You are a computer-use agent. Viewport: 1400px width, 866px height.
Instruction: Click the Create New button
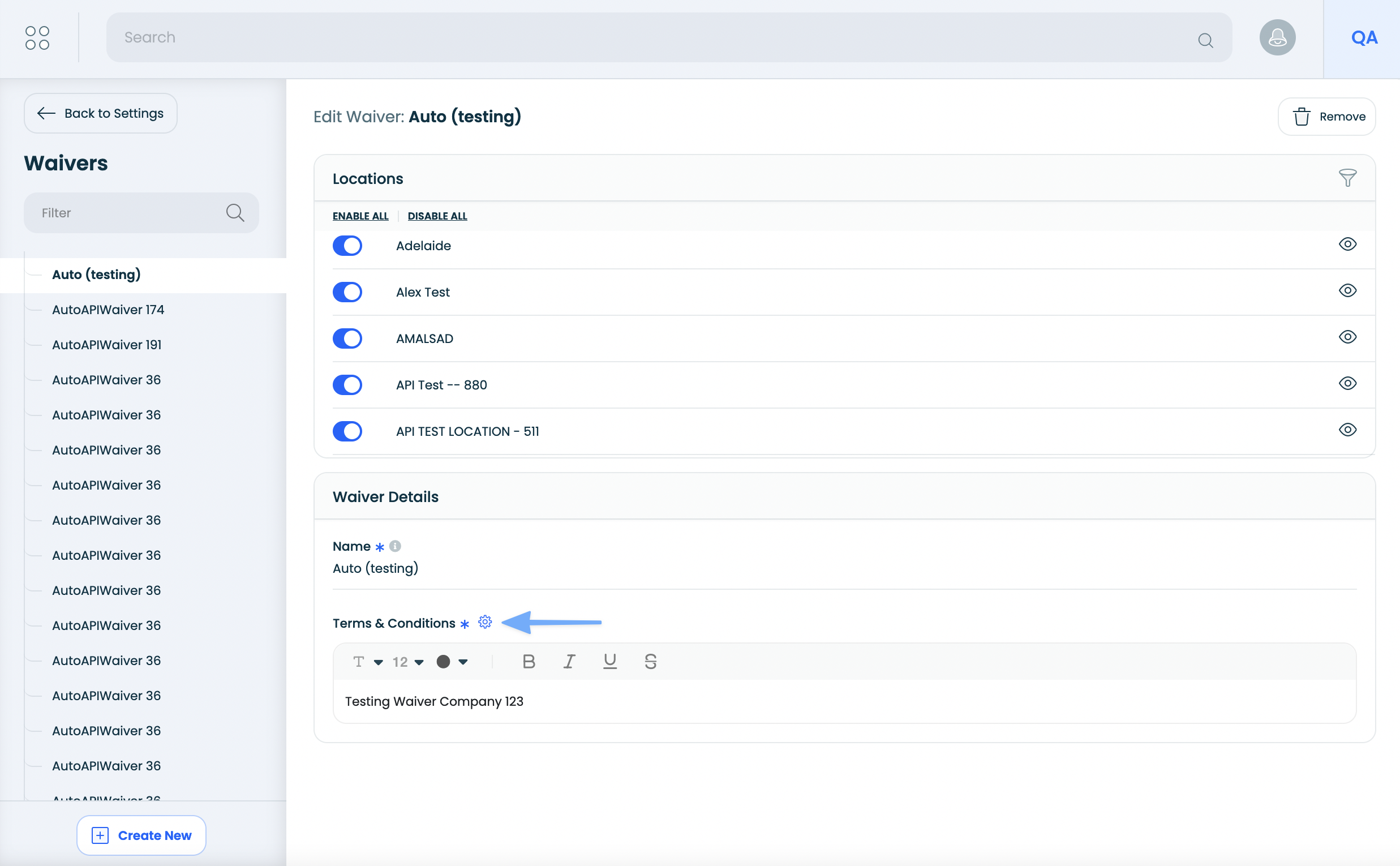pos(141,835)
